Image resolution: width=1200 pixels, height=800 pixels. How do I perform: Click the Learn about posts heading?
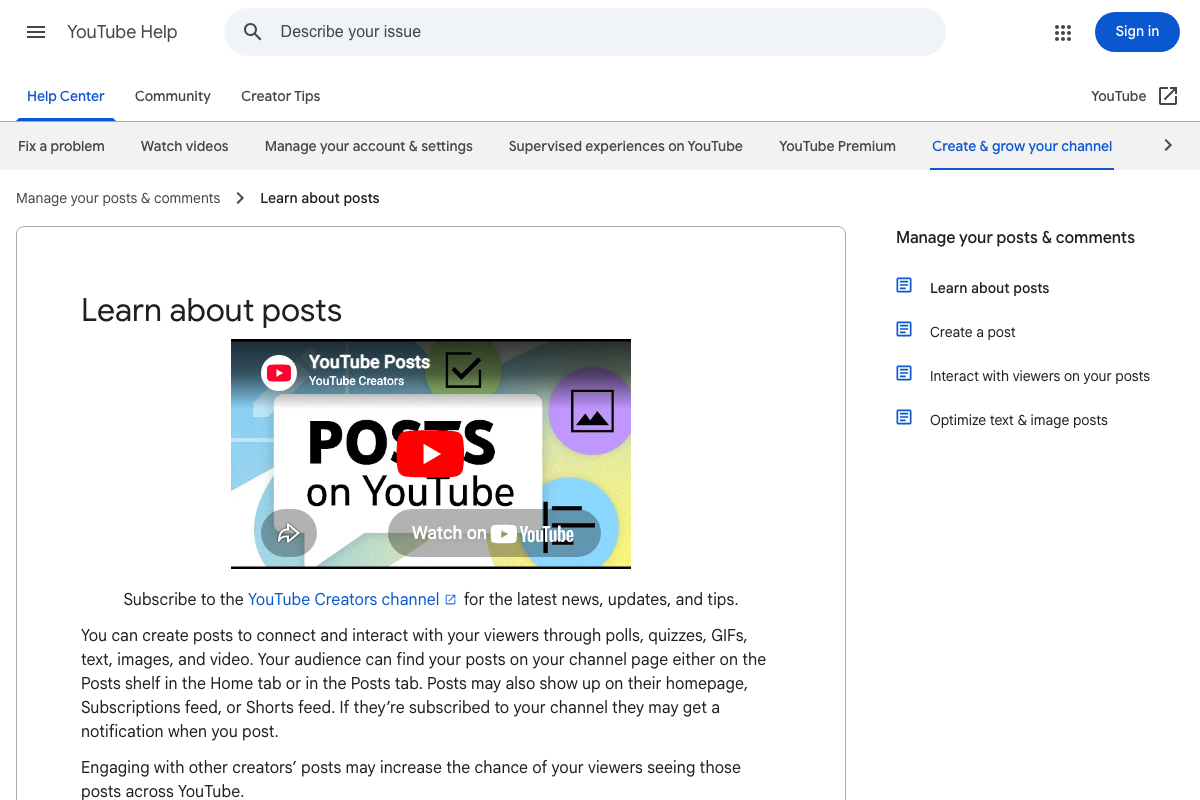[212, 310]
